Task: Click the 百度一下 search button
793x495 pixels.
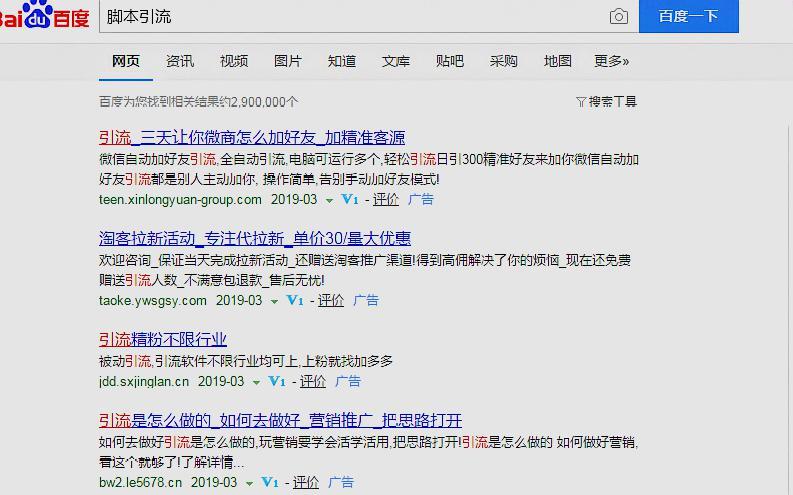Action: pos(689,16)
